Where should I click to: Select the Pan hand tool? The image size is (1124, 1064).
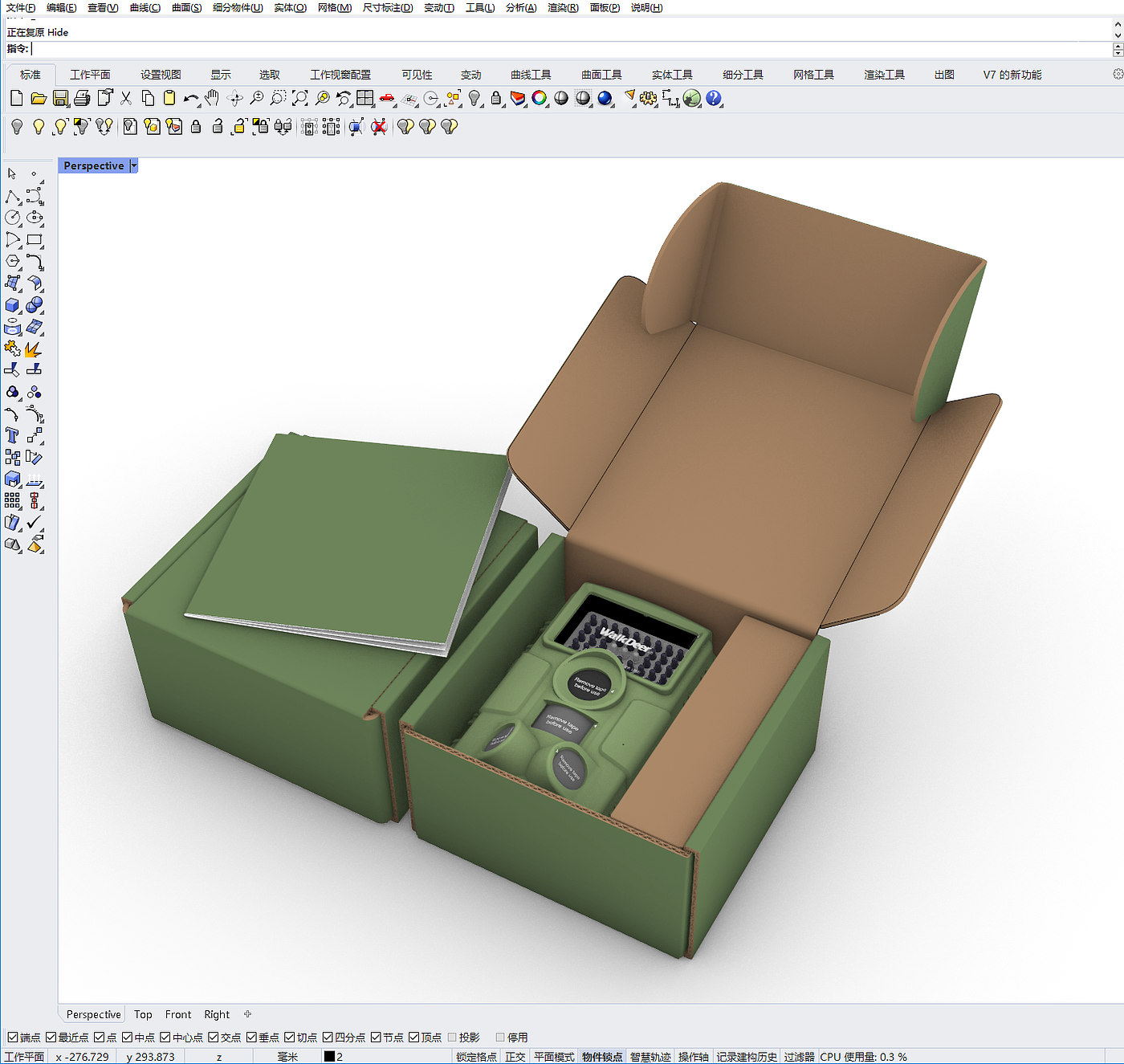click(x=212, y=99)
